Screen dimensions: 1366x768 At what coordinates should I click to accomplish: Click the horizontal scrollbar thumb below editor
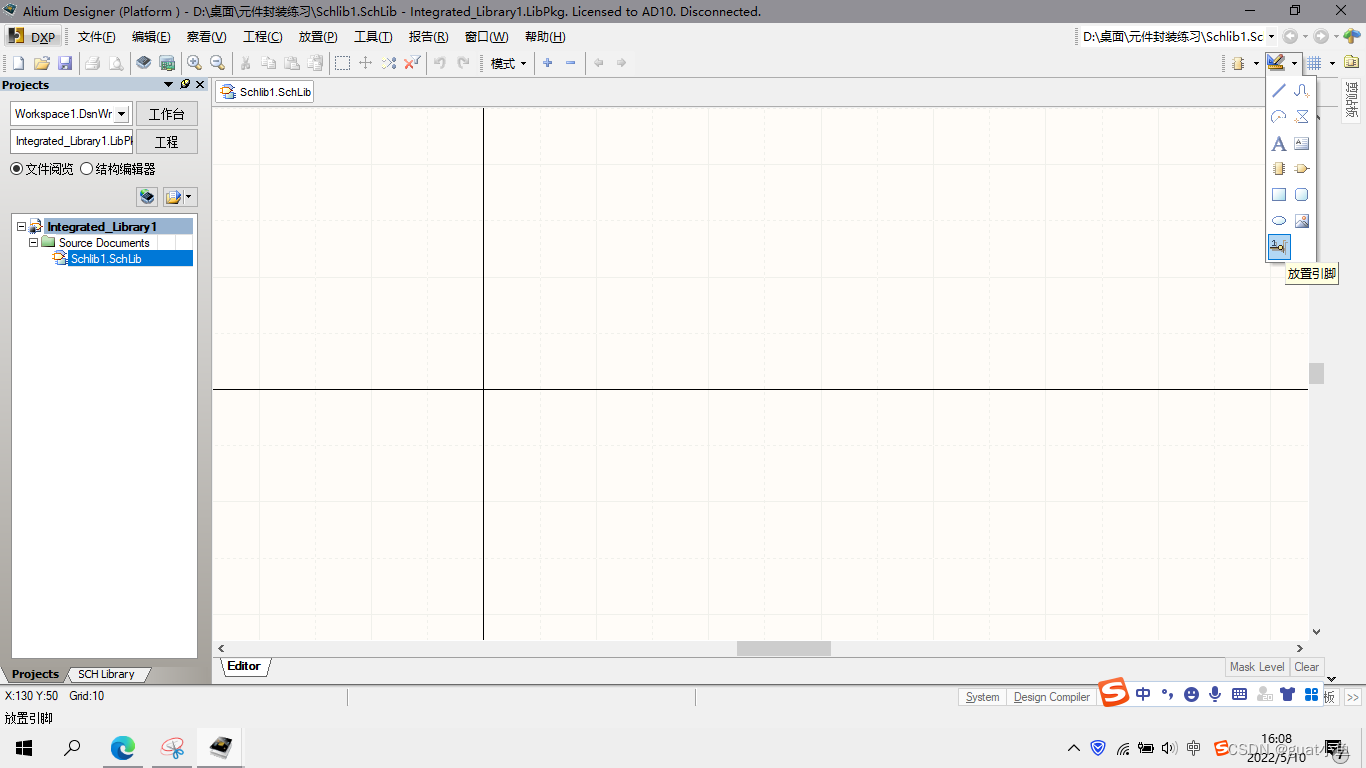[x=784, y=648]
